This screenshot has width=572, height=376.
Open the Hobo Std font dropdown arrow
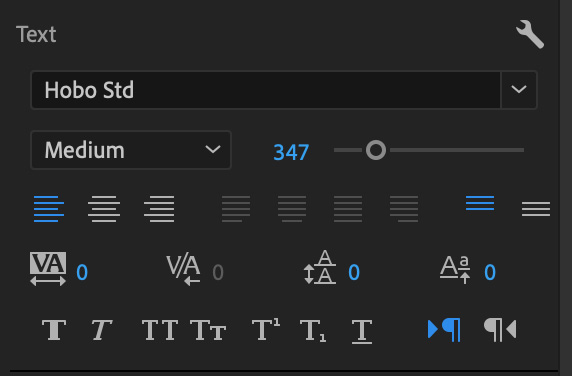(x=519, y=90)
